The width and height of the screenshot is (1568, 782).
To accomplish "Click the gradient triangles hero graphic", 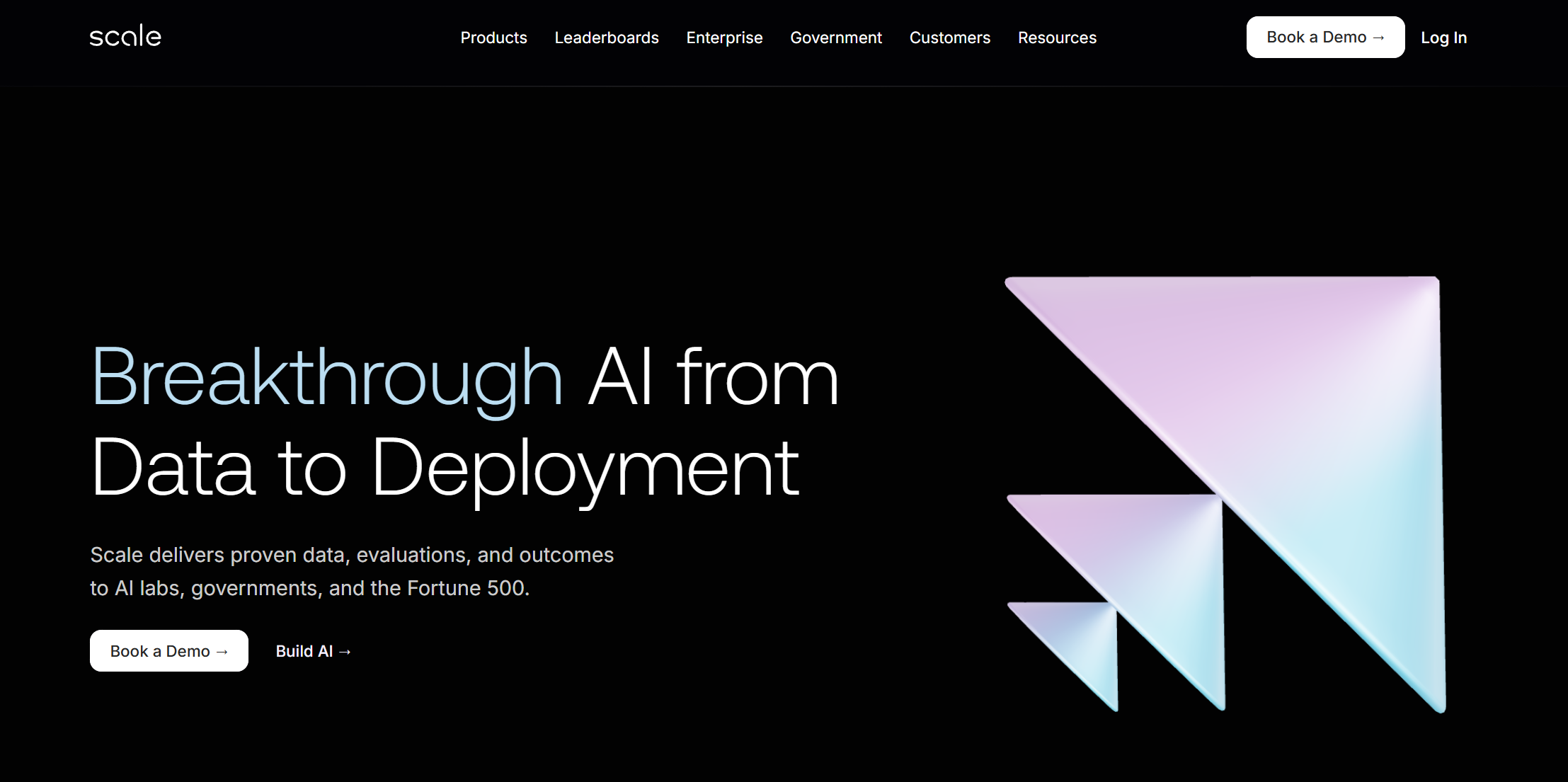I will (1225, 494).
